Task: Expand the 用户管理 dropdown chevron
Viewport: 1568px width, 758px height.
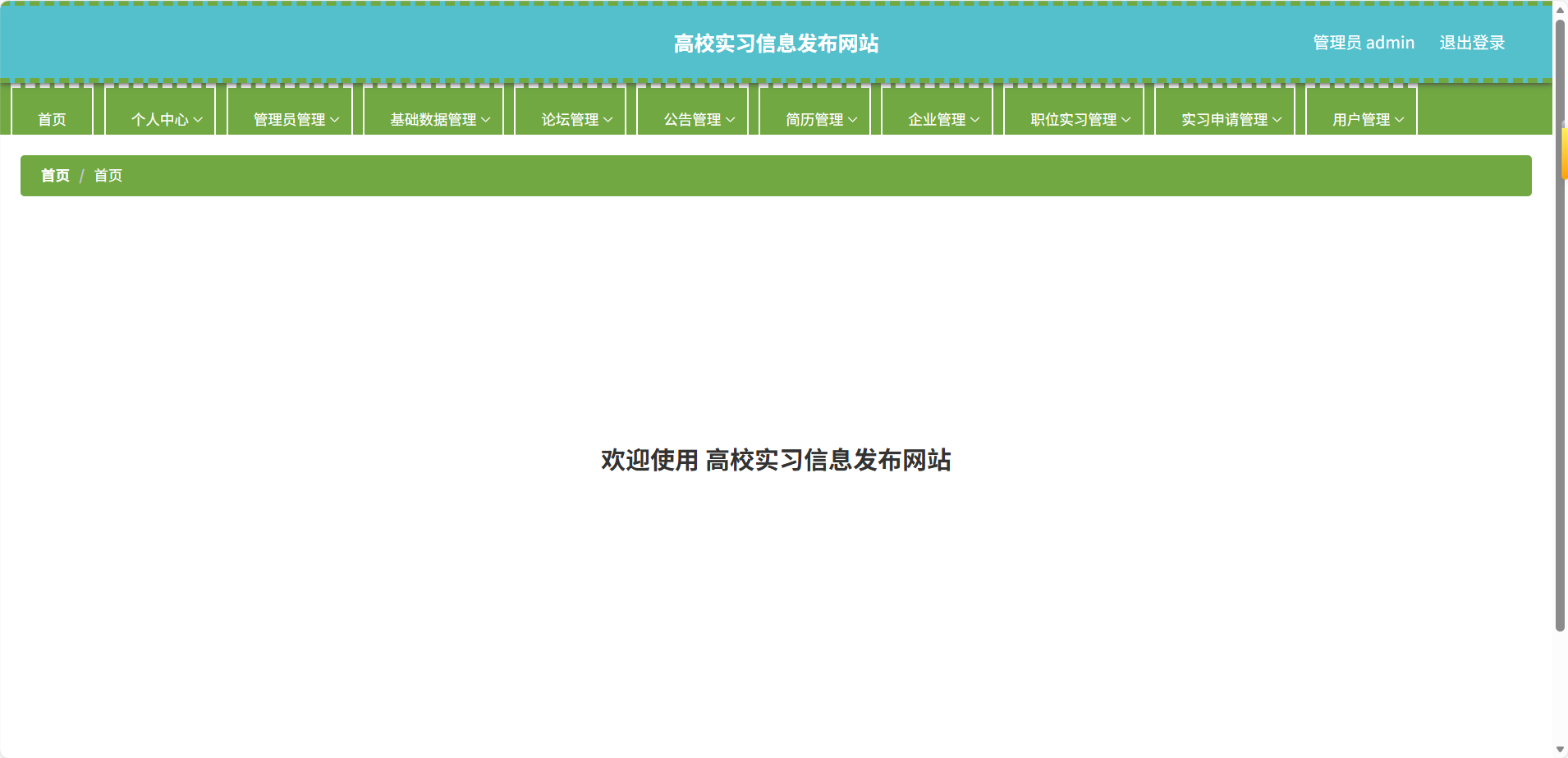Action: [1399, 120]
